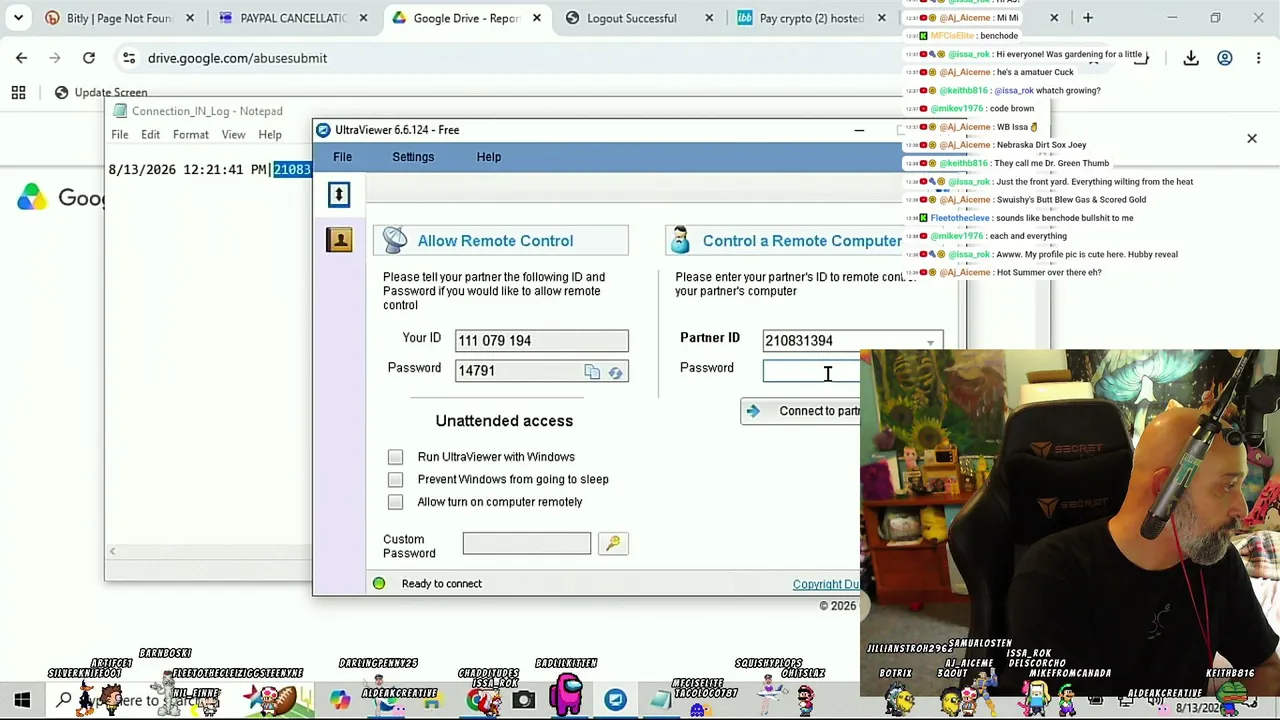Open a new Chrome tab
Screen dimensions: 1280x720
[x=1088, y=18]
